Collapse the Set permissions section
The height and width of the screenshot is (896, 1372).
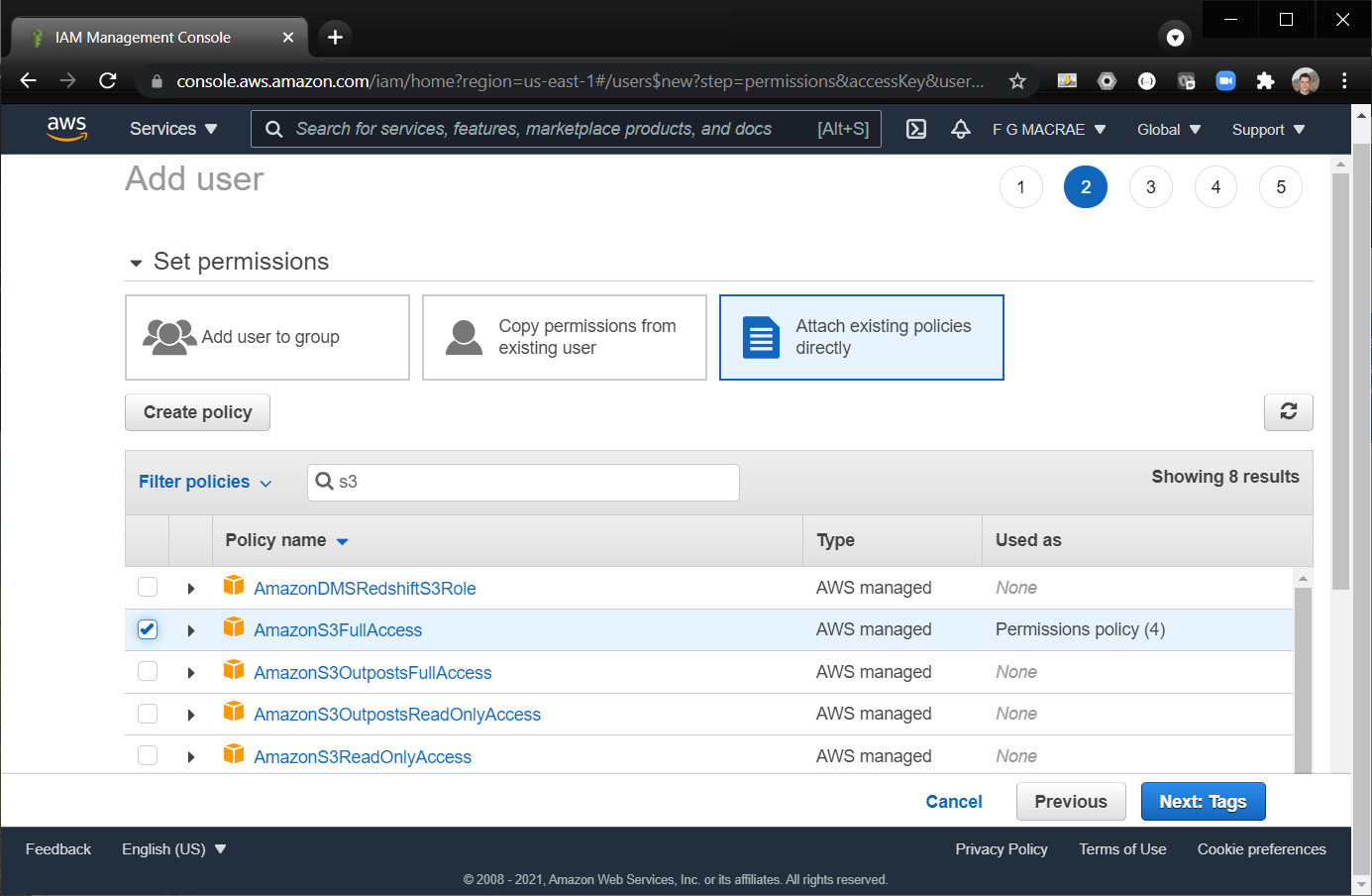click(136, 263)
